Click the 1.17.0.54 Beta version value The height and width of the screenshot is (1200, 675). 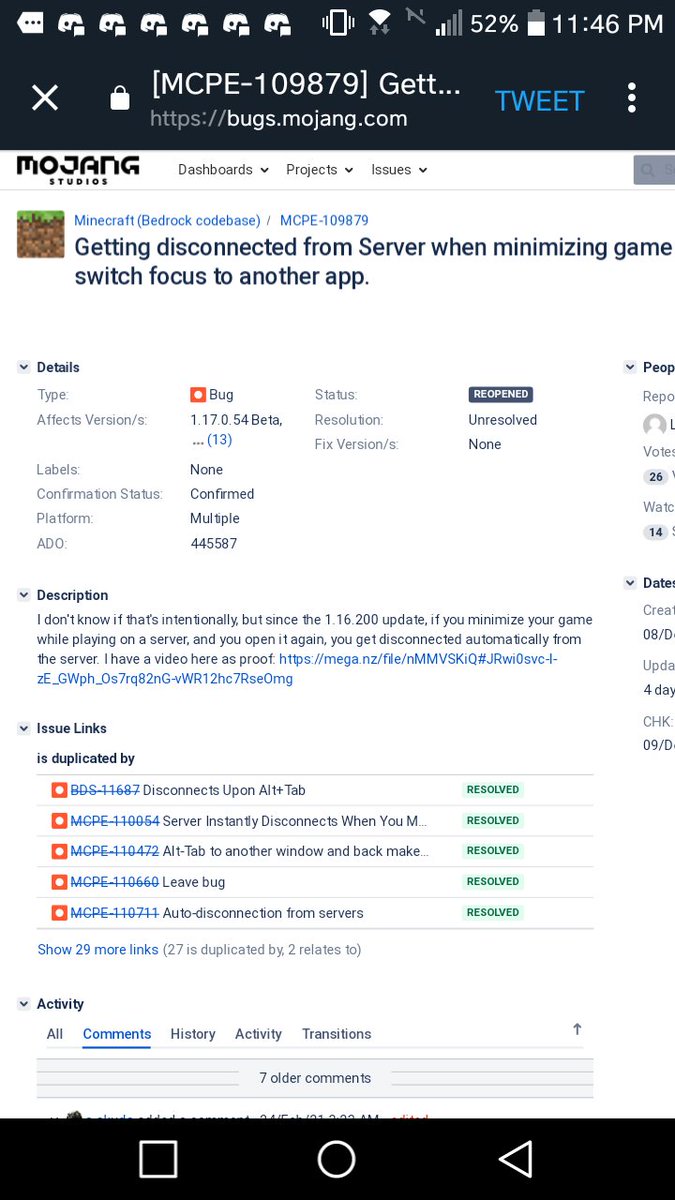click(x=236, y=420)
